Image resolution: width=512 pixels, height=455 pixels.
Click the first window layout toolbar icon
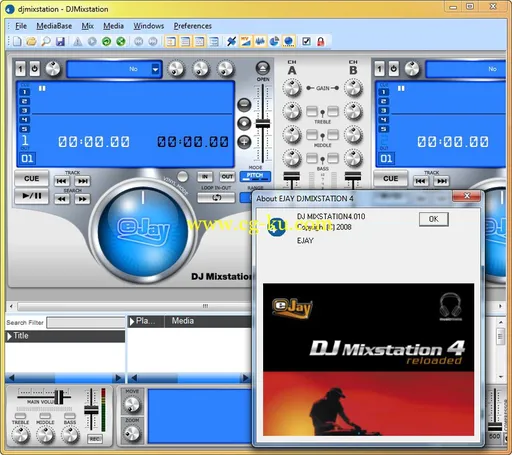(171, 41)
